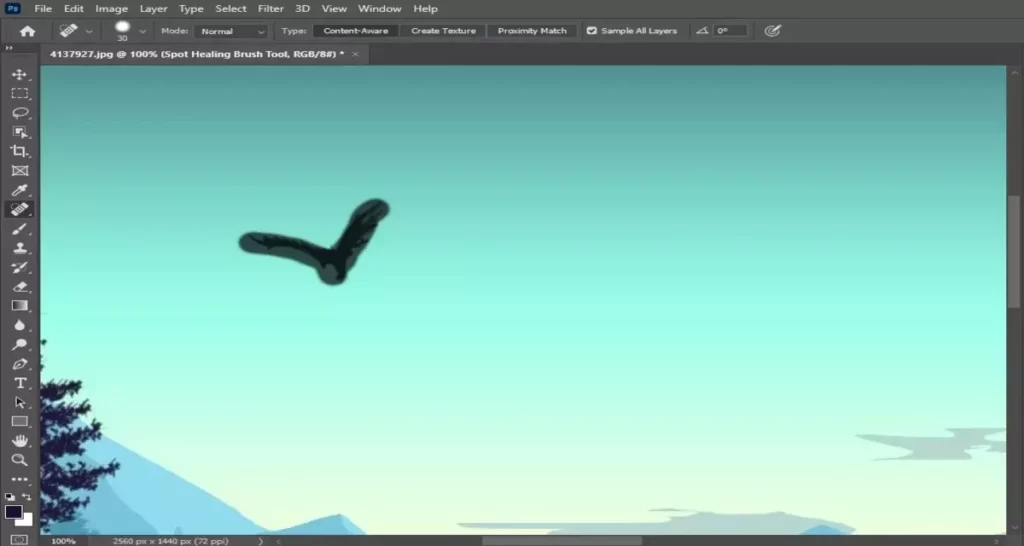Click the Home icon in options bar

pos(27,31)
